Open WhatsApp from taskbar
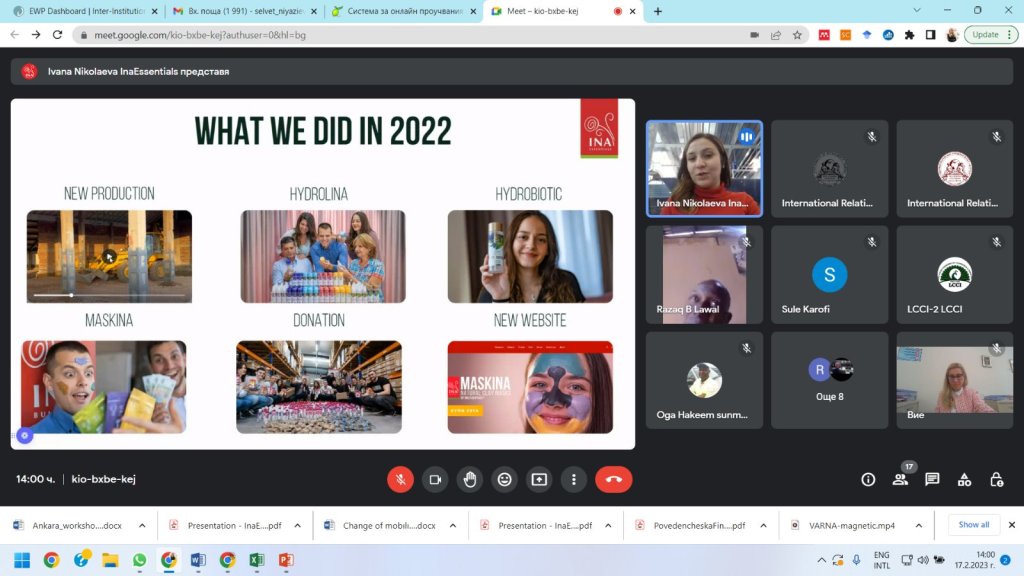Screen dimensions: 1024x576 click(139, 560)
